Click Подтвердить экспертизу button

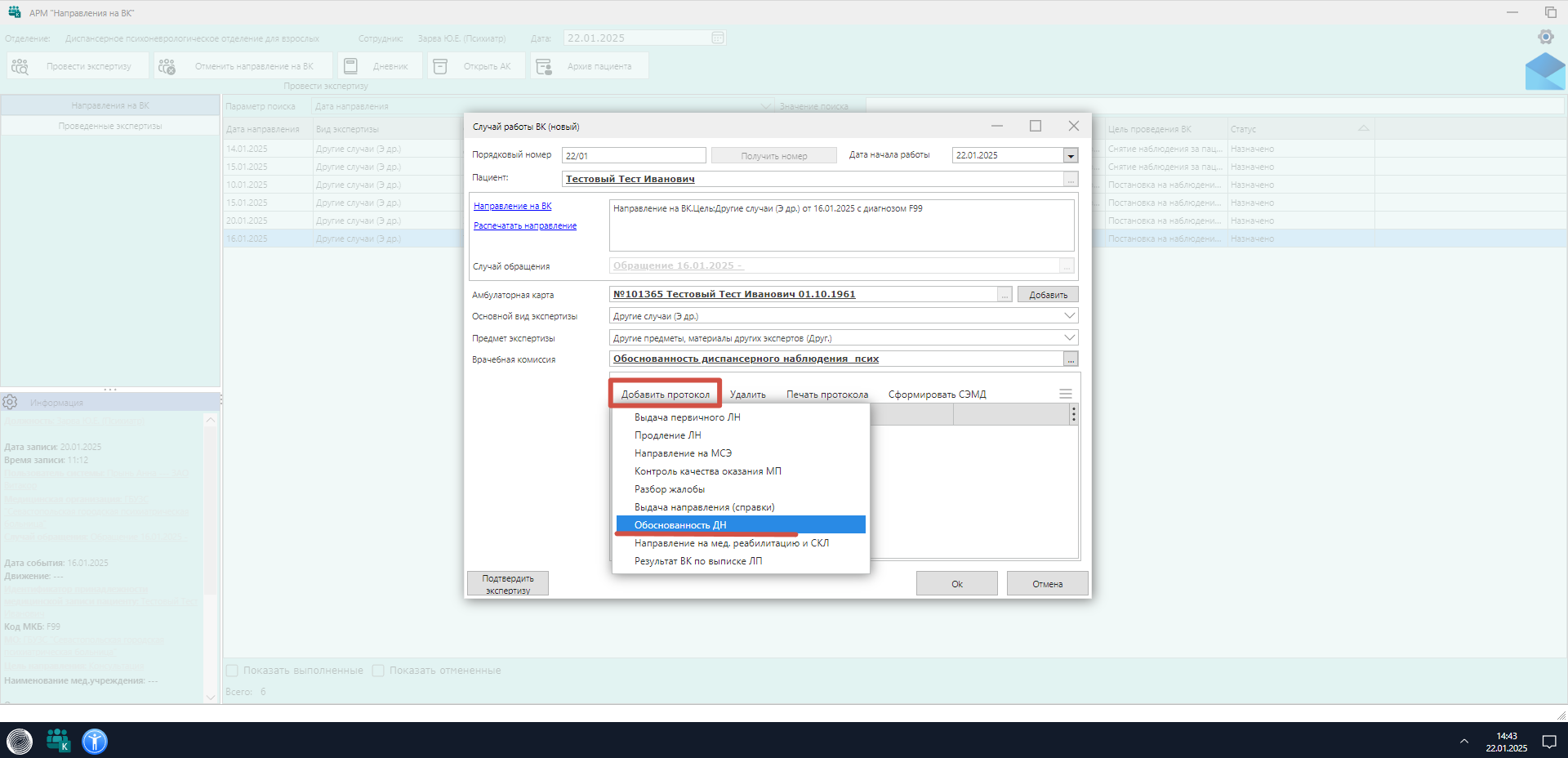pos(508,583)
